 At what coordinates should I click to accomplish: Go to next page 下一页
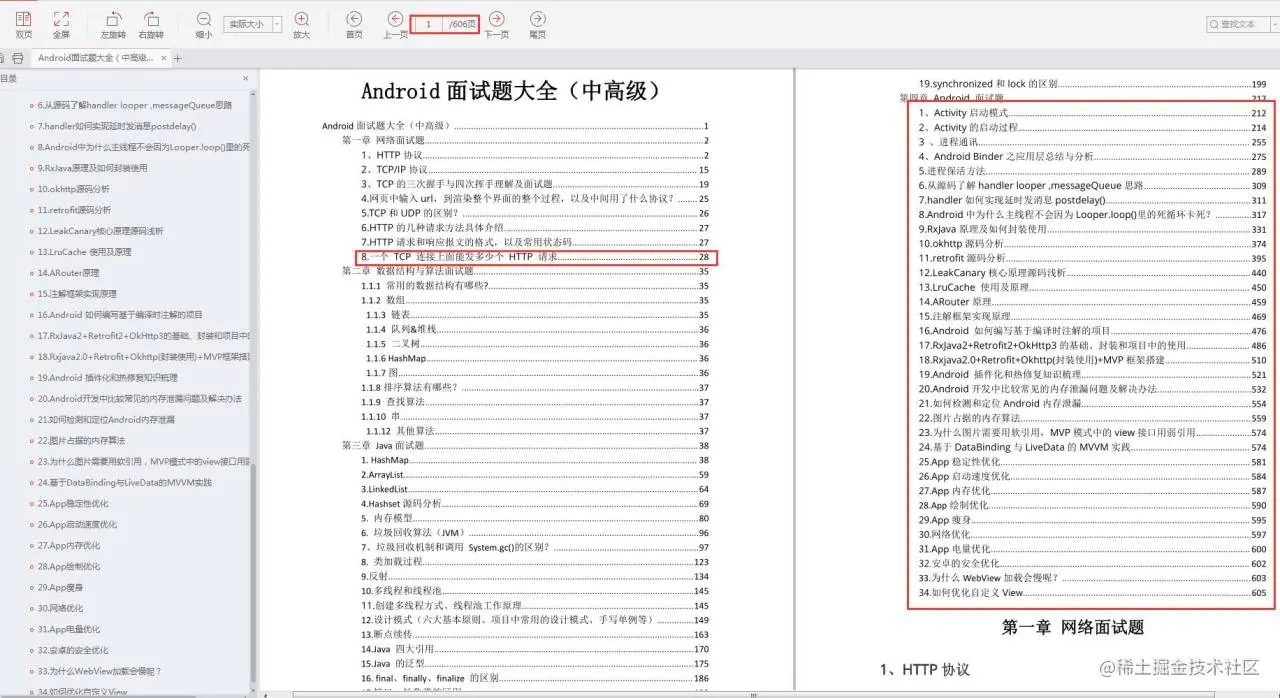tap(496, 24)
